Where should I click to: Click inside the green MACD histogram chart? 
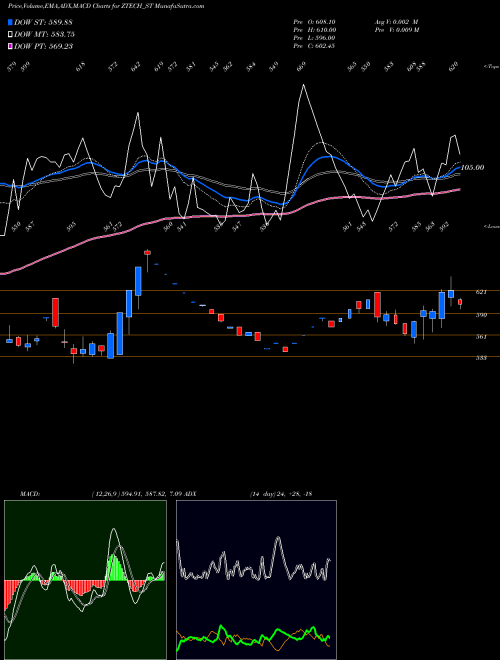point(85,580)
